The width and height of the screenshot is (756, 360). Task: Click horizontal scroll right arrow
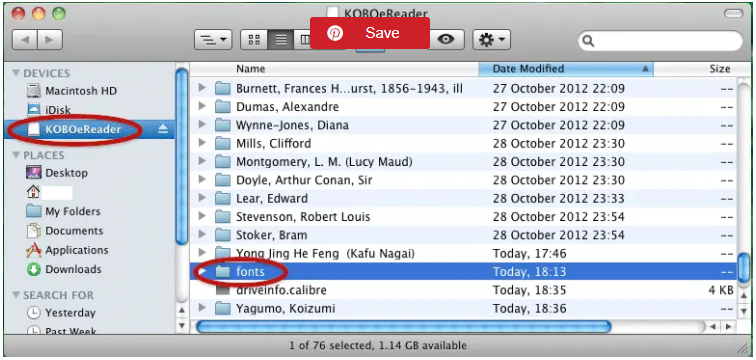(728, 327)
